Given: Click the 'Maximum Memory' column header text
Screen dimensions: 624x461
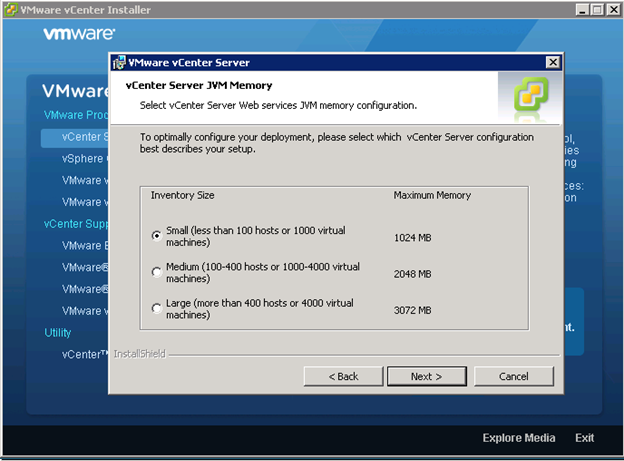Looking at the screenshot, I should coord(432,195).
